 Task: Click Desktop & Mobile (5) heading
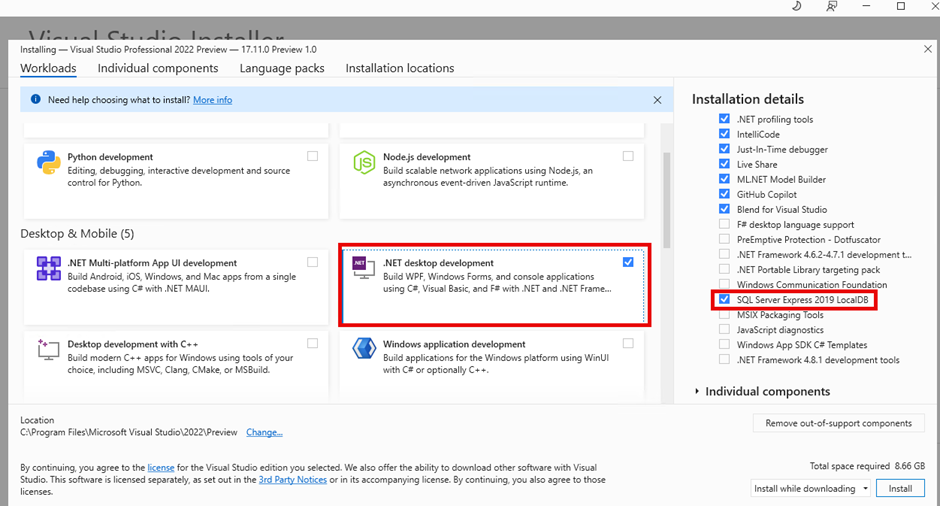point(77,234)
